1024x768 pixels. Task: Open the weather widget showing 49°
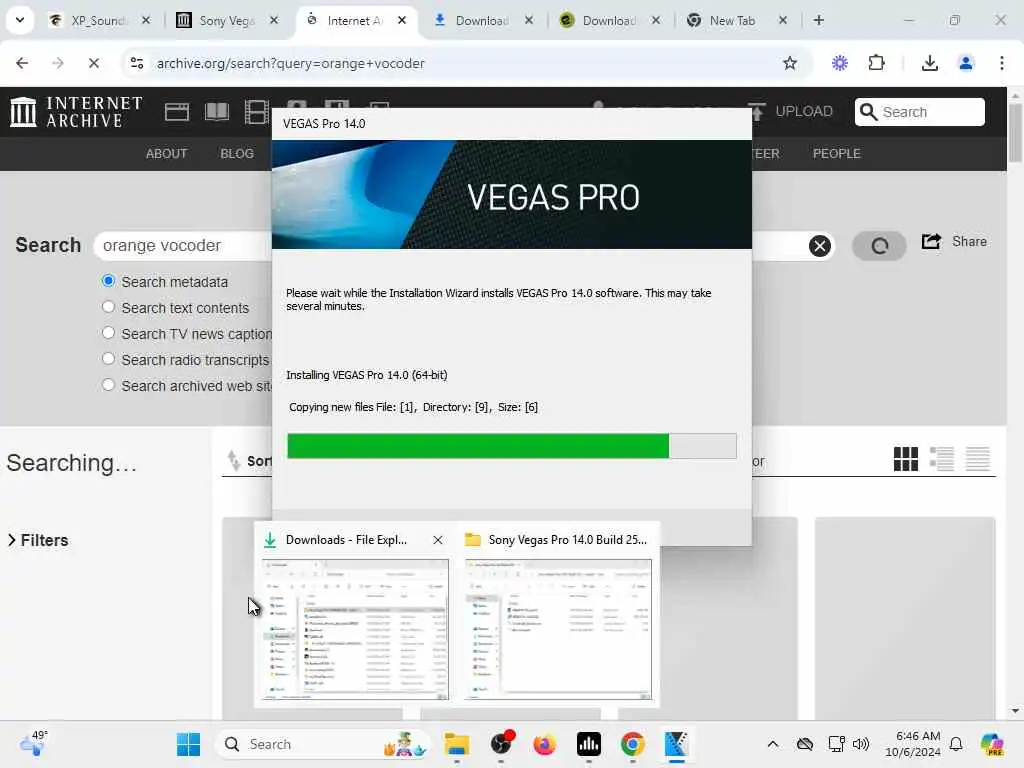(34, 744)
